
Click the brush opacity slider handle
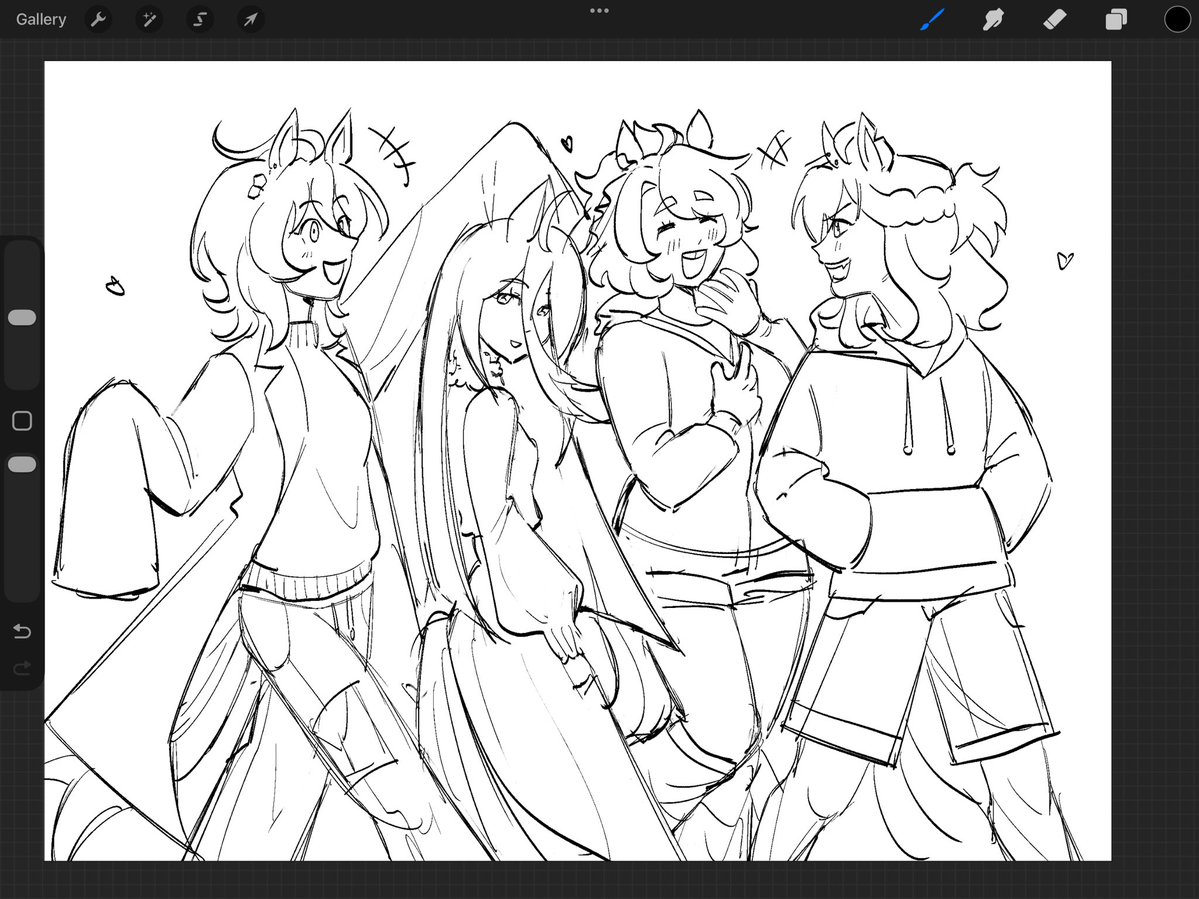click(x=21, y=464)
